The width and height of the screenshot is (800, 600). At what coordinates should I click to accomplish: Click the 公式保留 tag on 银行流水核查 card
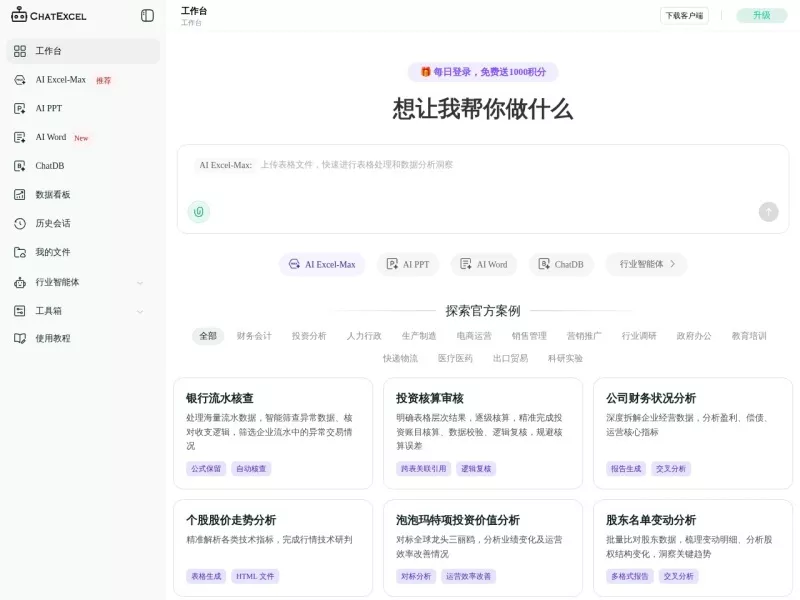tap(206, 468)
